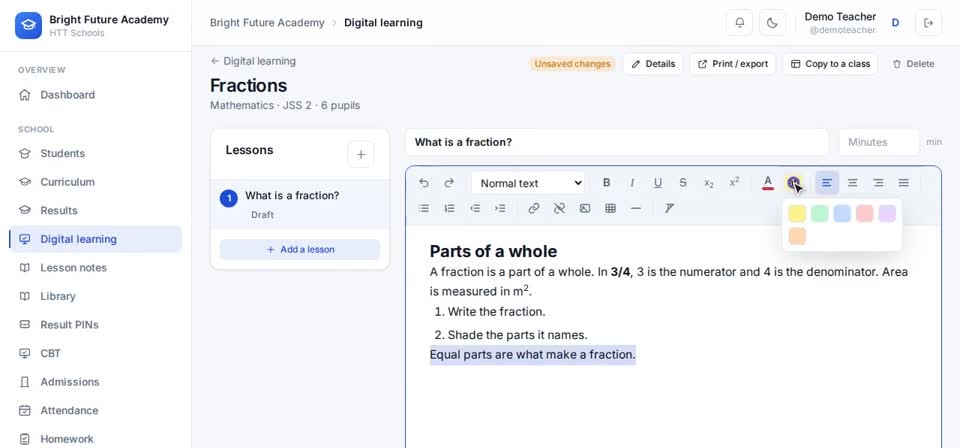
Task: Open Lesson notes in sidebar
Action: 96,267
